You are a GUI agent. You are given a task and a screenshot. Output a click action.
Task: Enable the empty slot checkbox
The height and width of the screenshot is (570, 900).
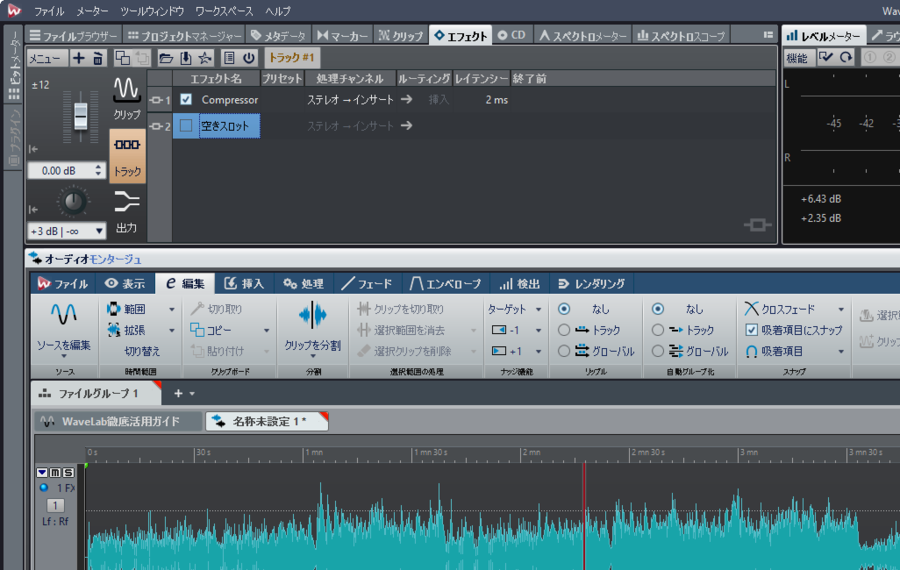[186, 125]
